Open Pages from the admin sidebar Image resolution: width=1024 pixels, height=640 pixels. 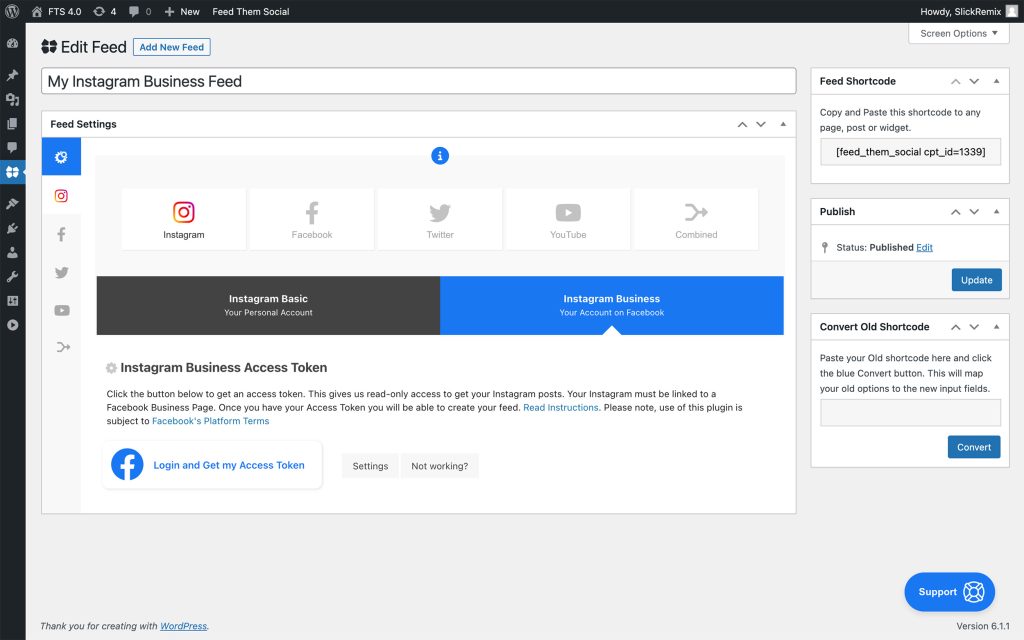point(12,123)
